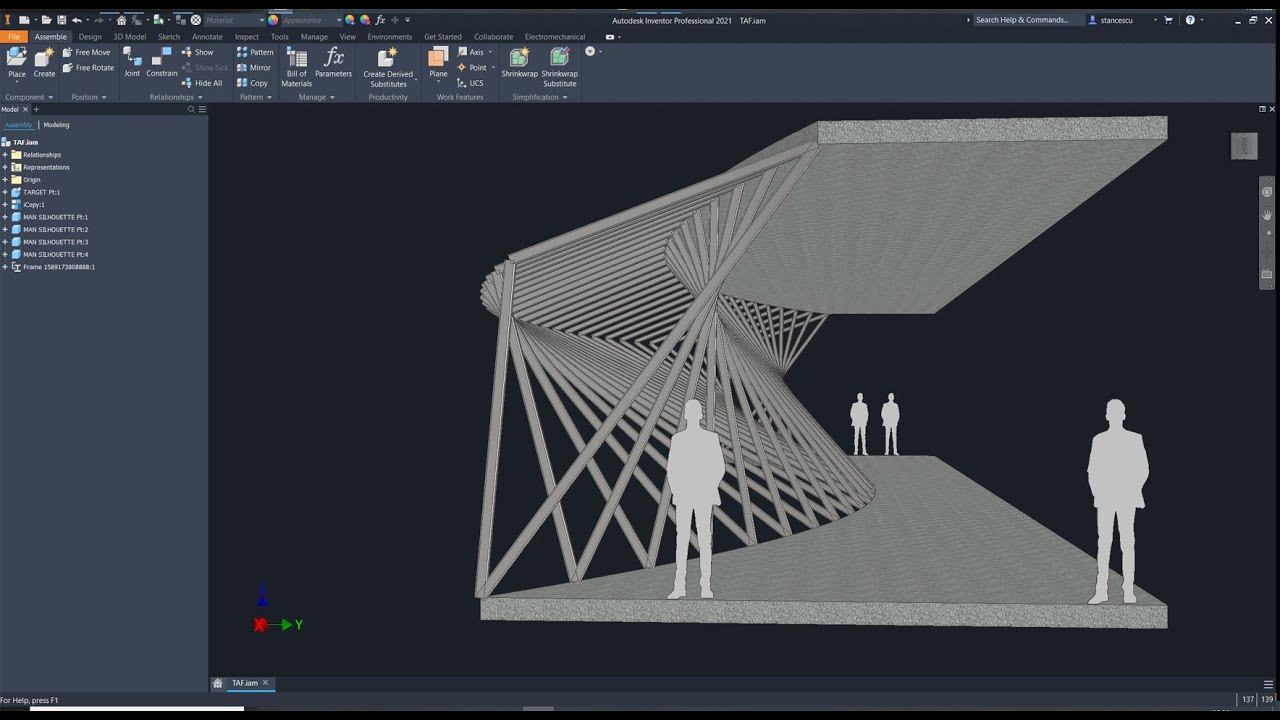Click the ViewCube RIGHT face

point(1244,146)
